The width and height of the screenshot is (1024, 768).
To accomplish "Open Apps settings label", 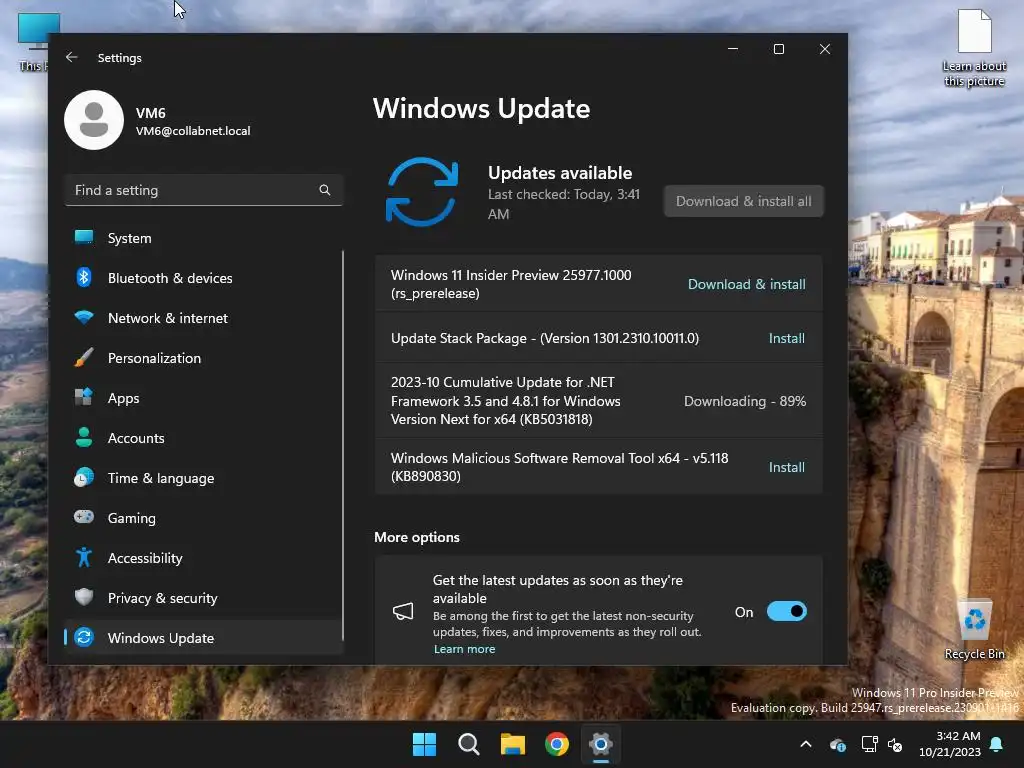I will (x=123, y=398).
